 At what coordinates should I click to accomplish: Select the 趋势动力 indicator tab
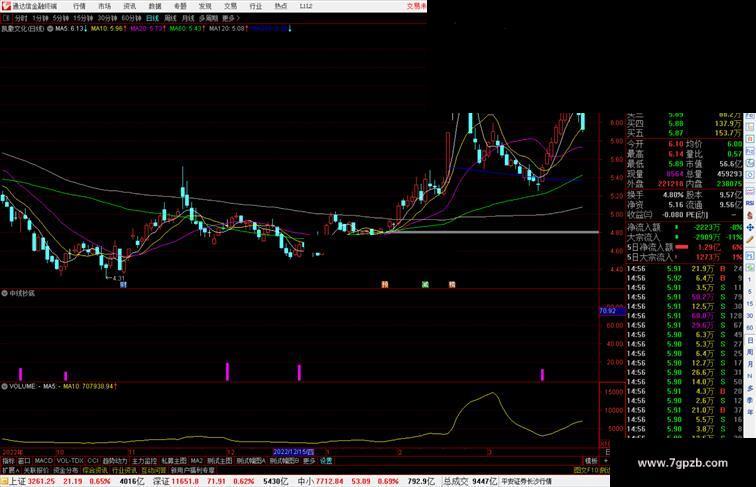click(x=115, y=461)
